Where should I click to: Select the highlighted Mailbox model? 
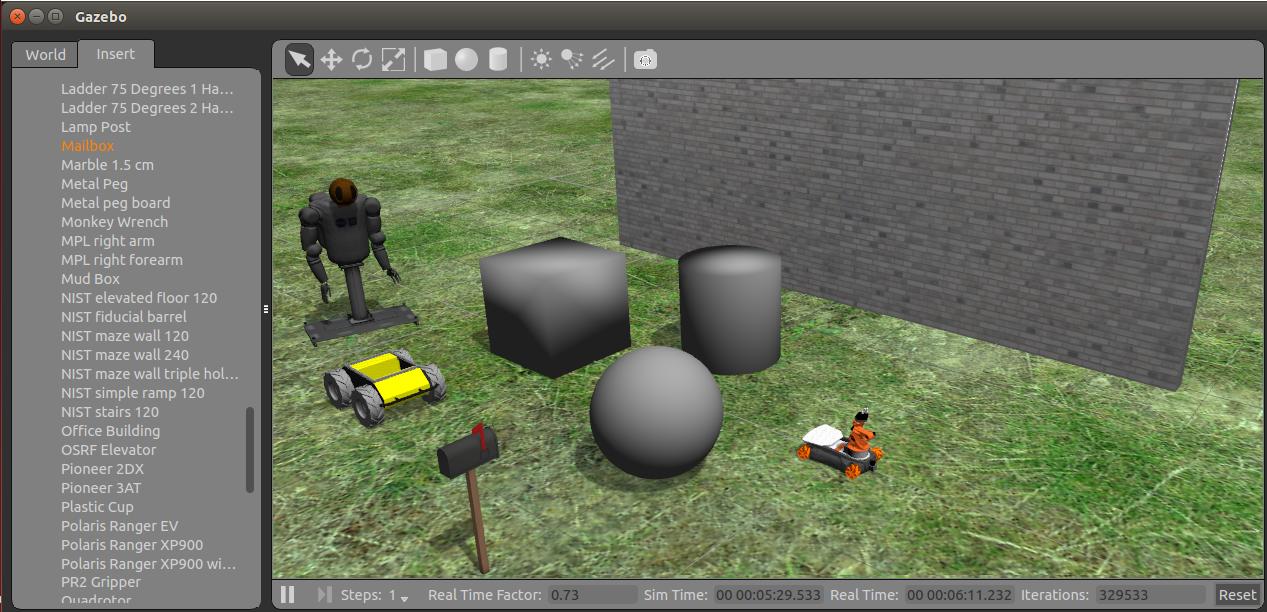(x=88, y=145)
